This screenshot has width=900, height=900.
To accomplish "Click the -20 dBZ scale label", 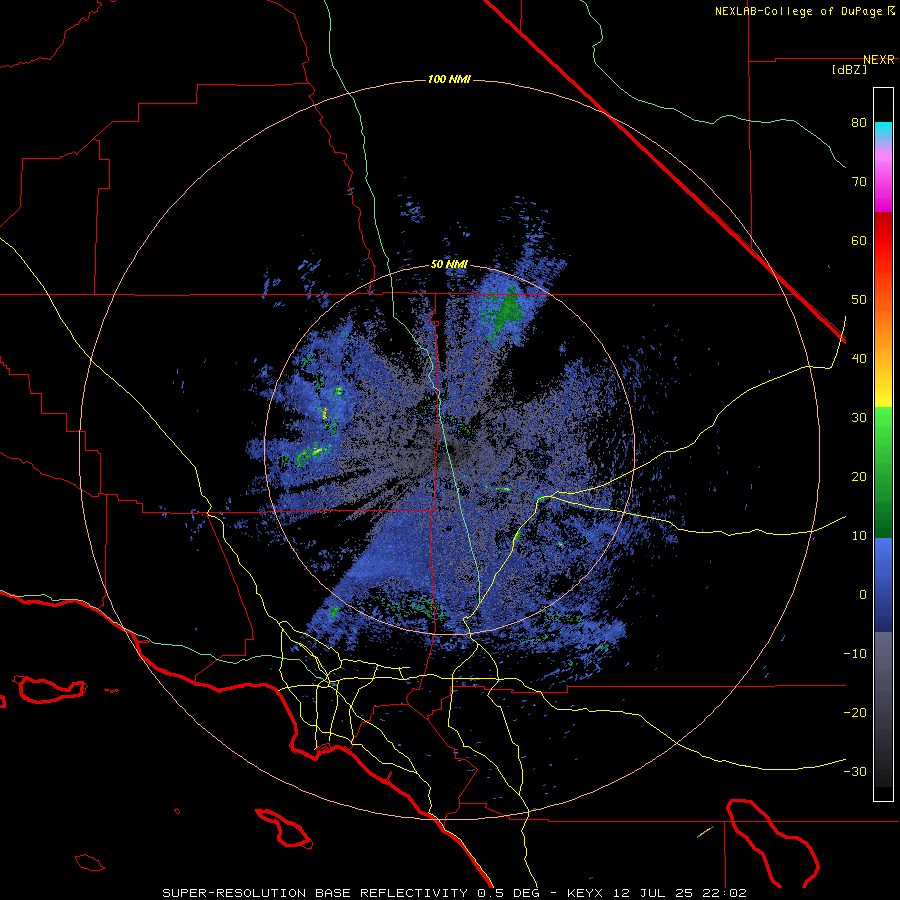I will 855,713.
